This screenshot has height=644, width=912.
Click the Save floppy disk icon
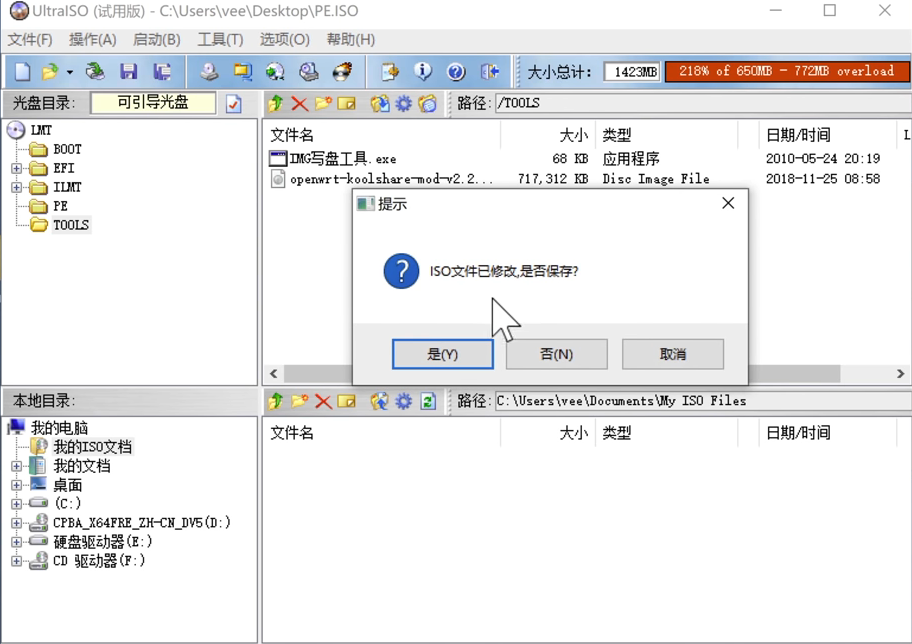pos(129,72)
